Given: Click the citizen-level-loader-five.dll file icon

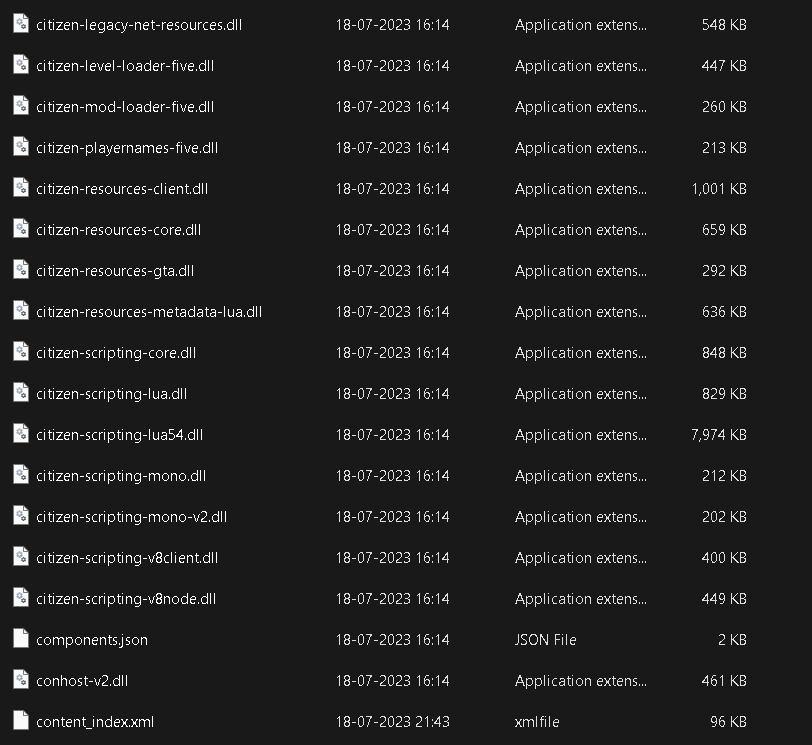Looking at the screenshot, I should [21, 65].
